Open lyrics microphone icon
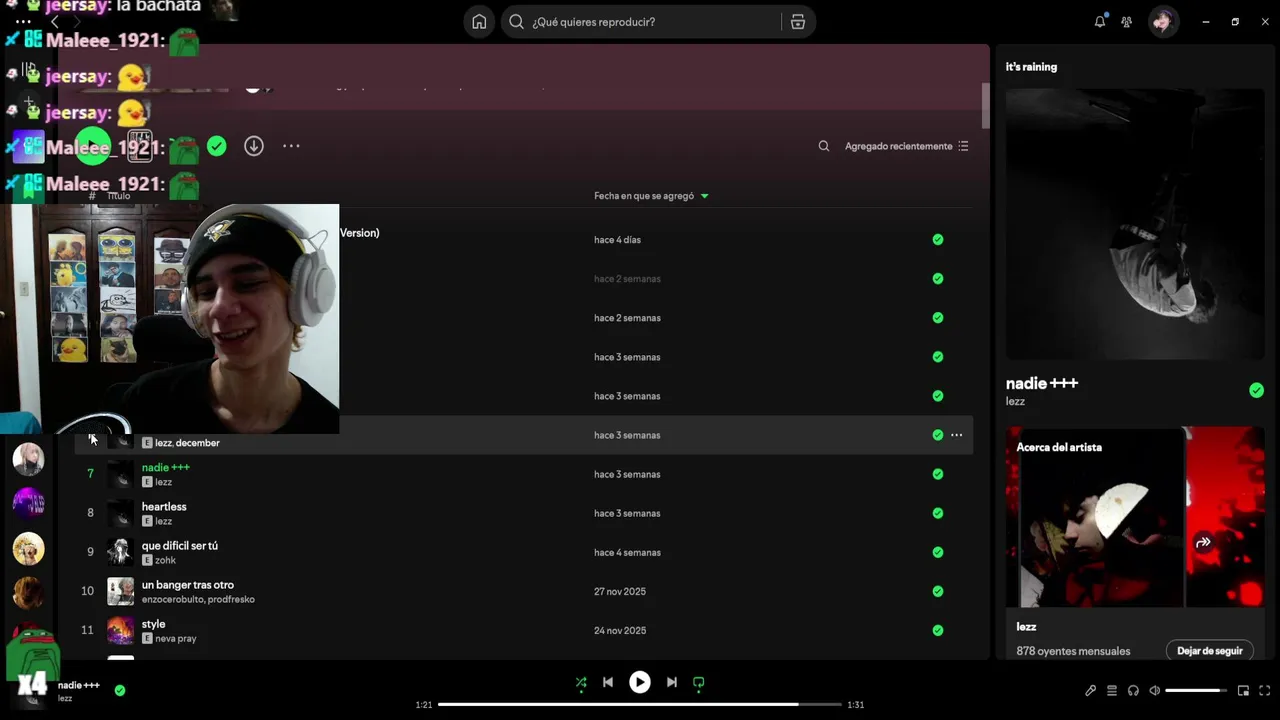 click(x=1091, y=690)
